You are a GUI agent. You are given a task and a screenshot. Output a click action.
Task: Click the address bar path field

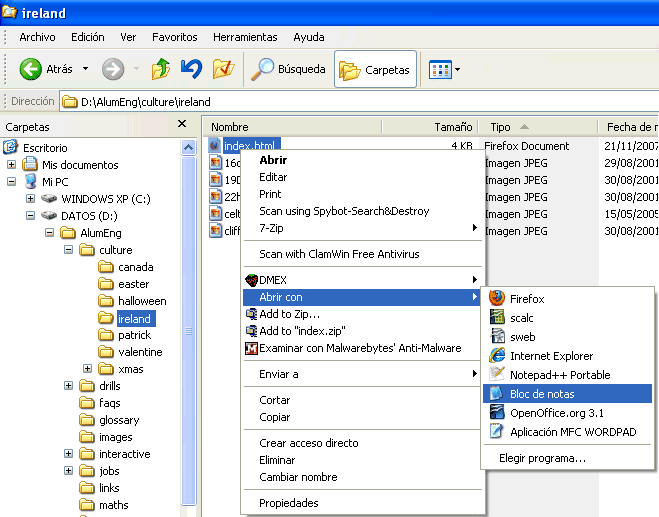point(350,101)
